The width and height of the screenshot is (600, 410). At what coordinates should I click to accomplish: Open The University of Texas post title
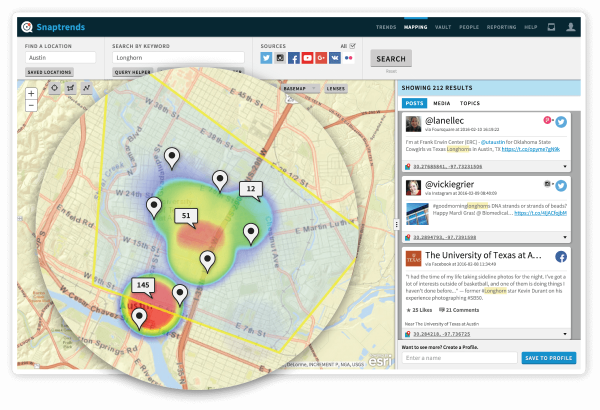coord(483,255)
